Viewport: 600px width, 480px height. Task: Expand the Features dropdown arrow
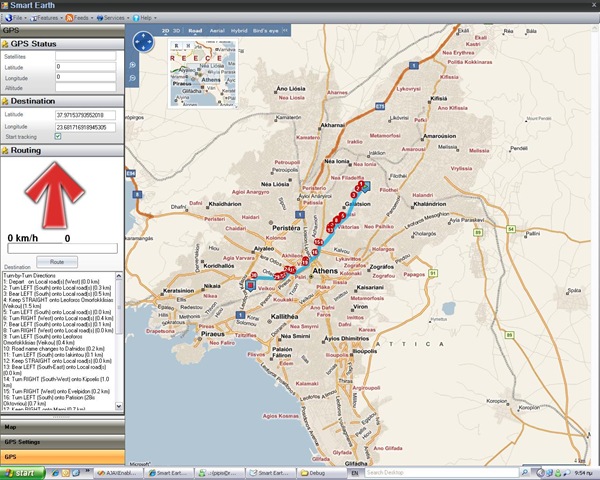click(61, 18)
